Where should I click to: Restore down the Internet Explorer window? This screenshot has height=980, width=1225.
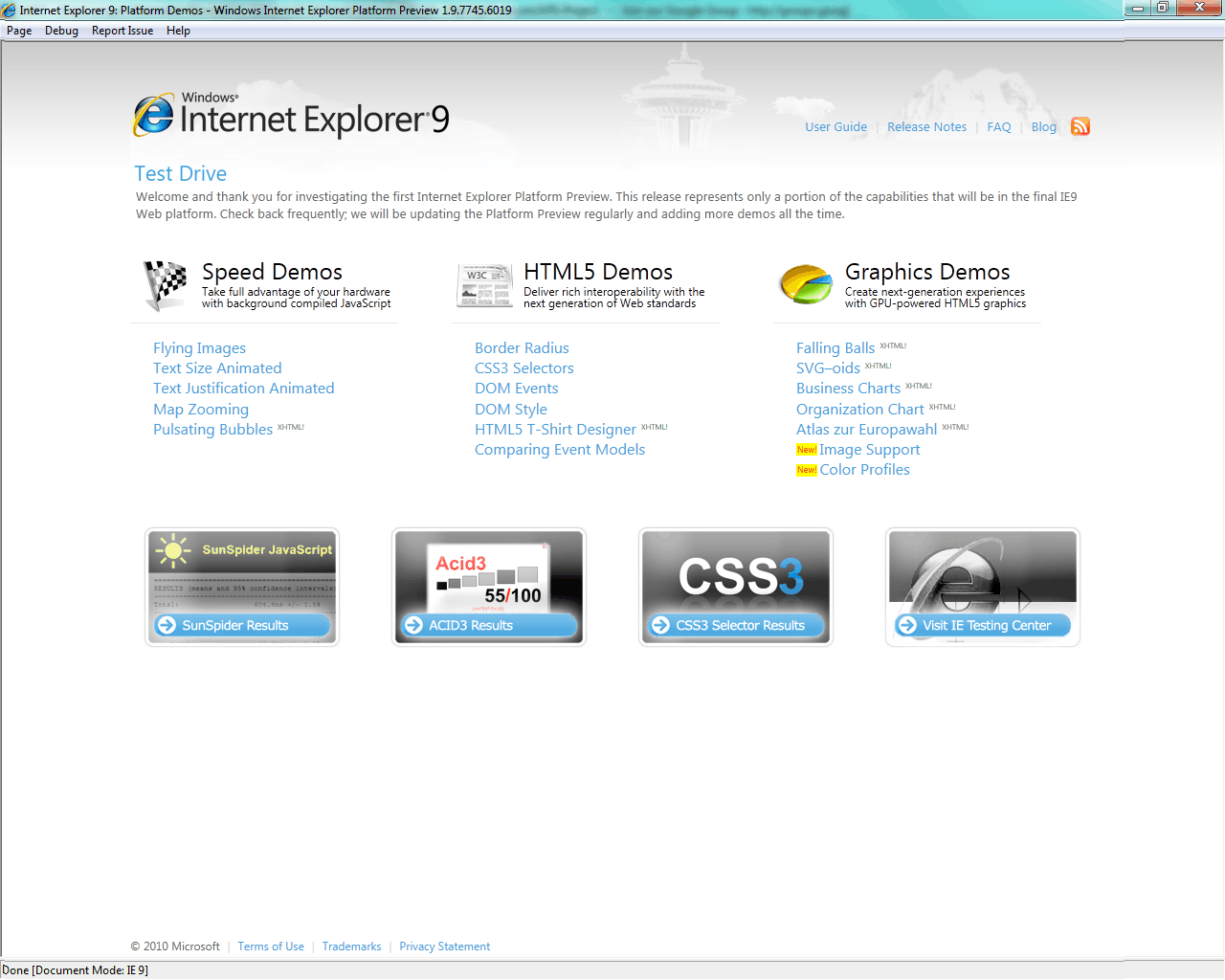tap(1163, 8)
